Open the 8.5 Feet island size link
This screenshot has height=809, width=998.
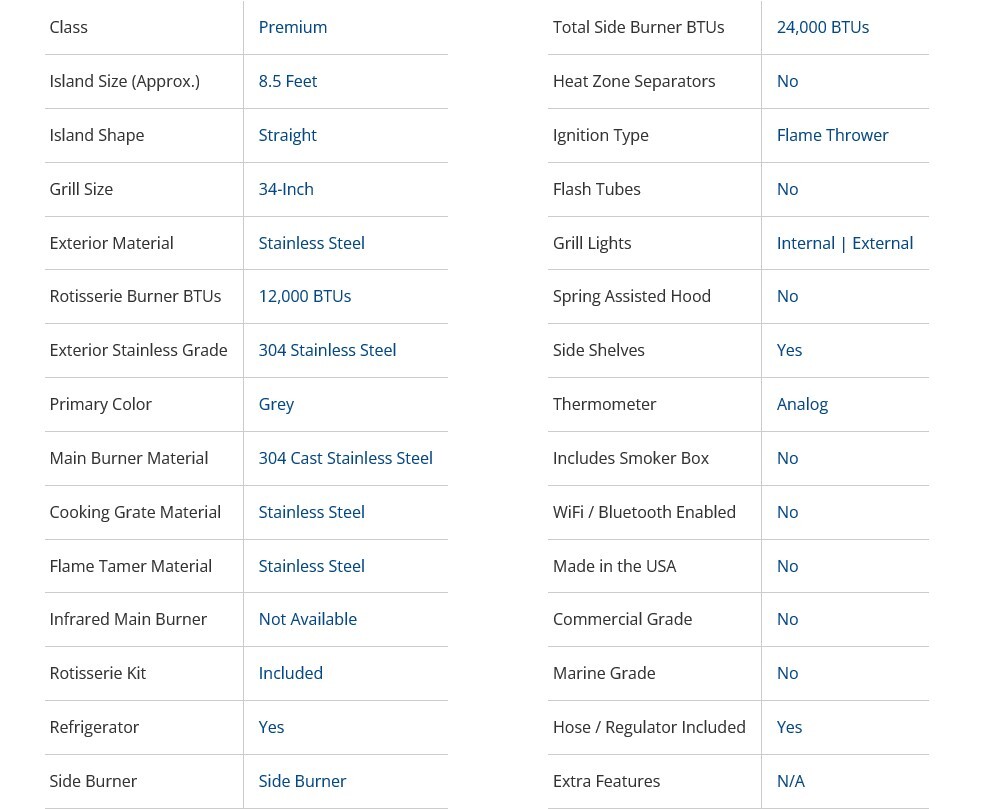[x=287, y=81]
